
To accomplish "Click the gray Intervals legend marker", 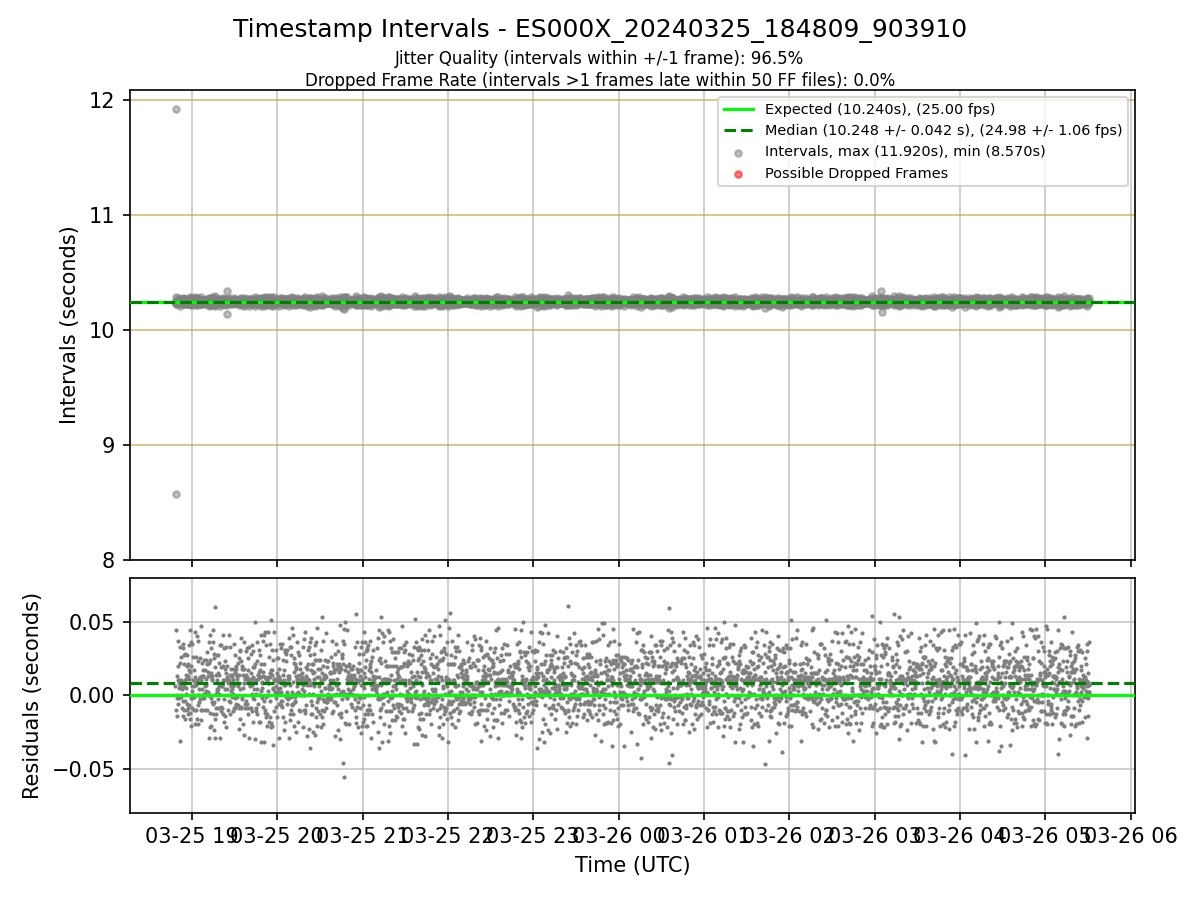I will [738, 152].
